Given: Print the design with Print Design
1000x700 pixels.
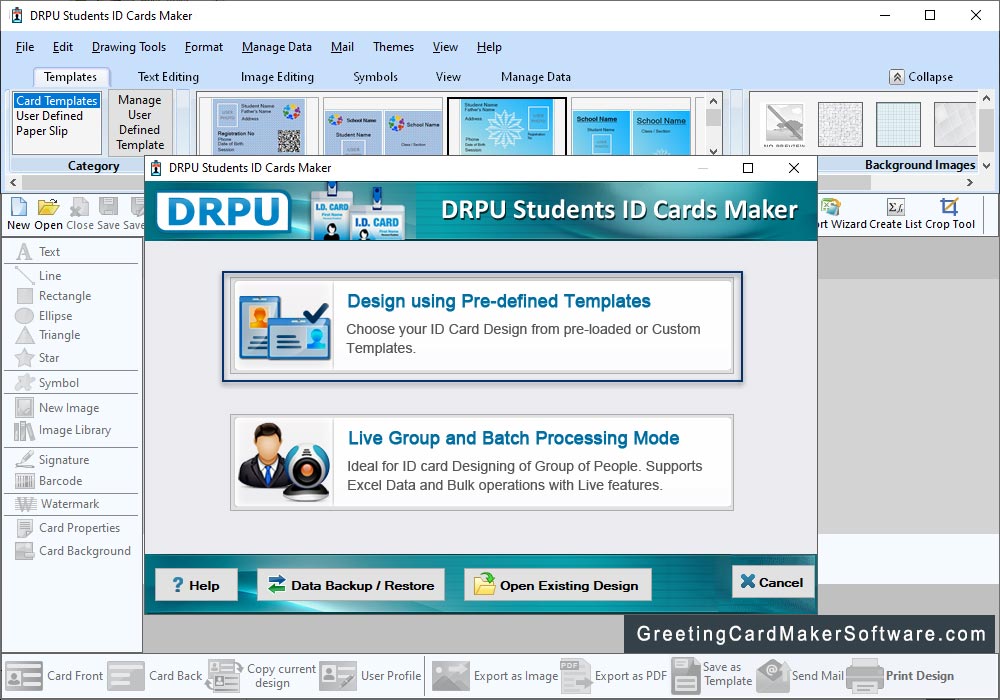Looking at the screenshot, I should point(901,676).
